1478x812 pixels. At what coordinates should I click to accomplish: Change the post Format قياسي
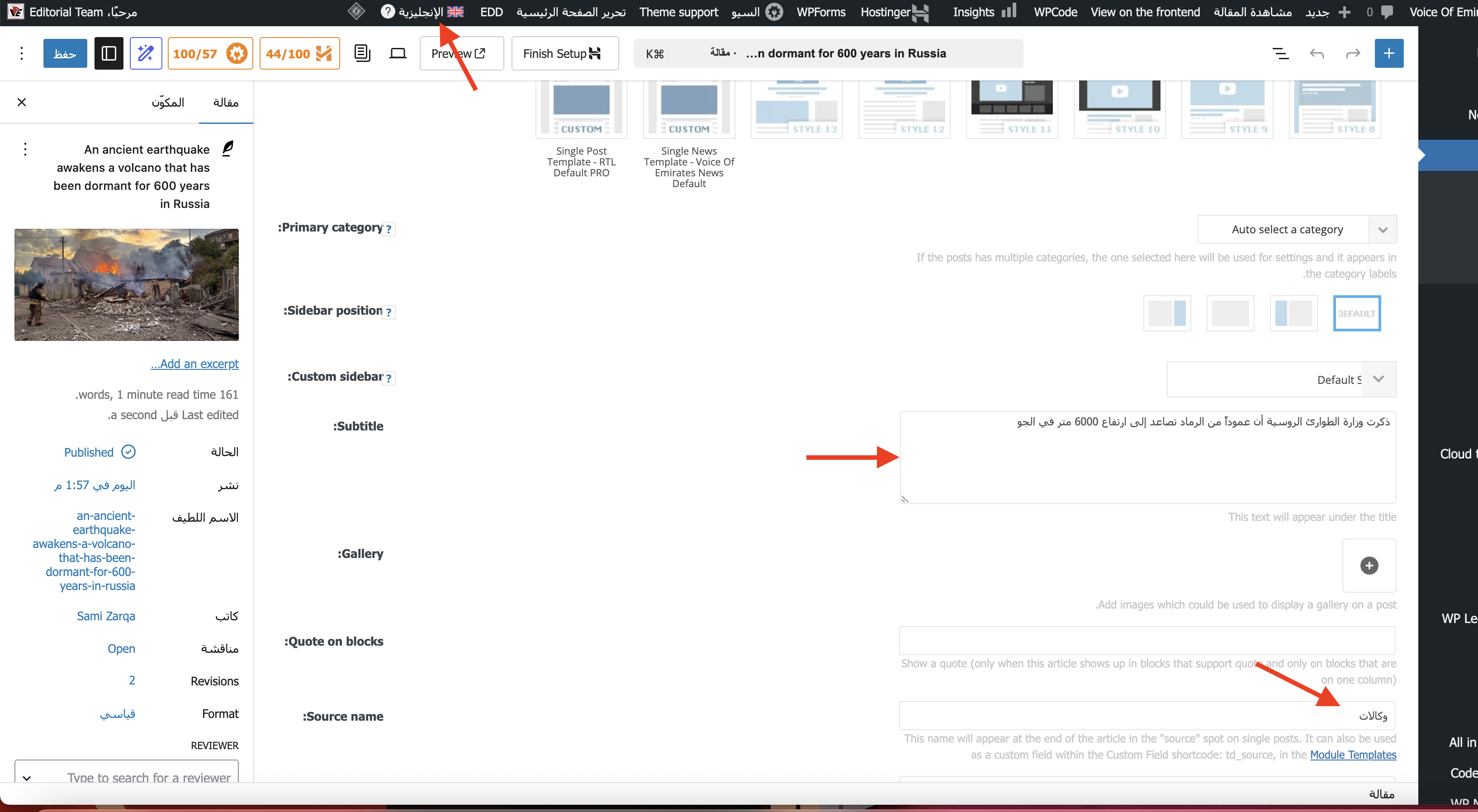pos(118,713)
